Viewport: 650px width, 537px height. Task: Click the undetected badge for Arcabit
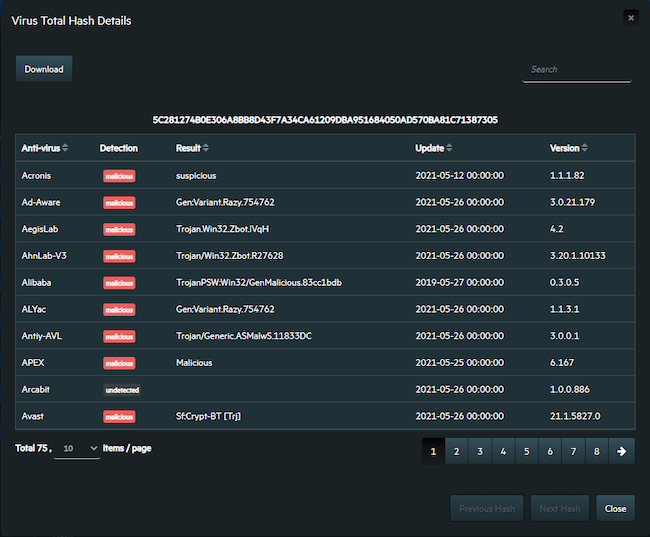pos(121,389)
